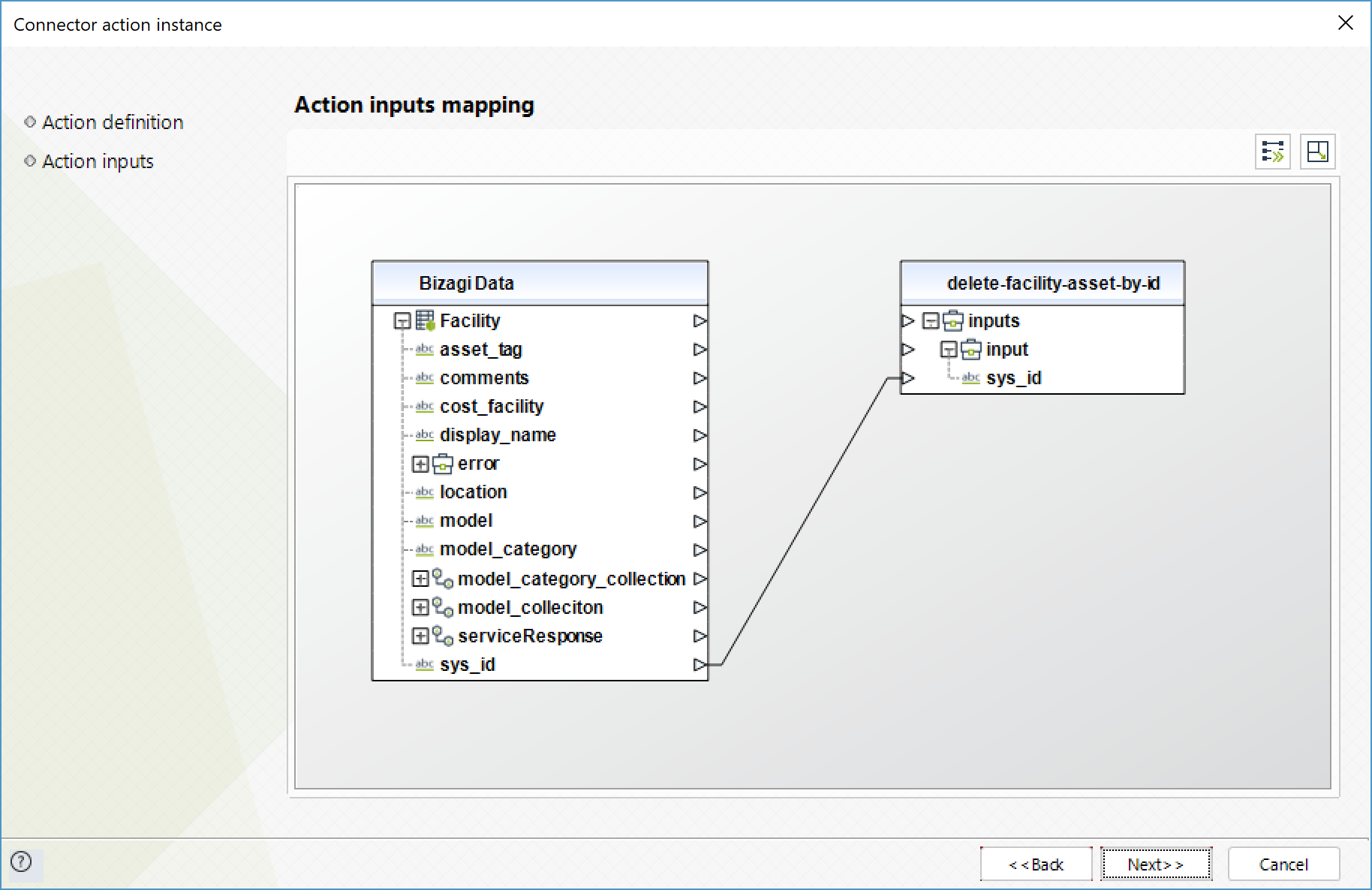Viewport: 1372px width, 890px height.
Task: Select the model attribute
Action: [x=466, y=521]
